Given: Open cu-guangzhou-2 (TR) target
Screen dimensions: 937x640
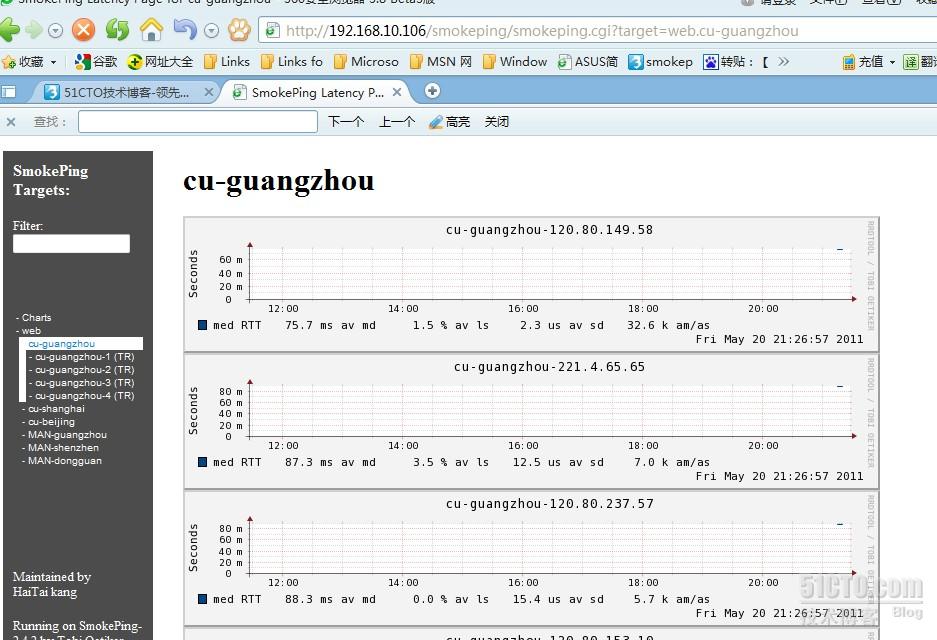Looking at the screenshot, I should coord(85,370).
